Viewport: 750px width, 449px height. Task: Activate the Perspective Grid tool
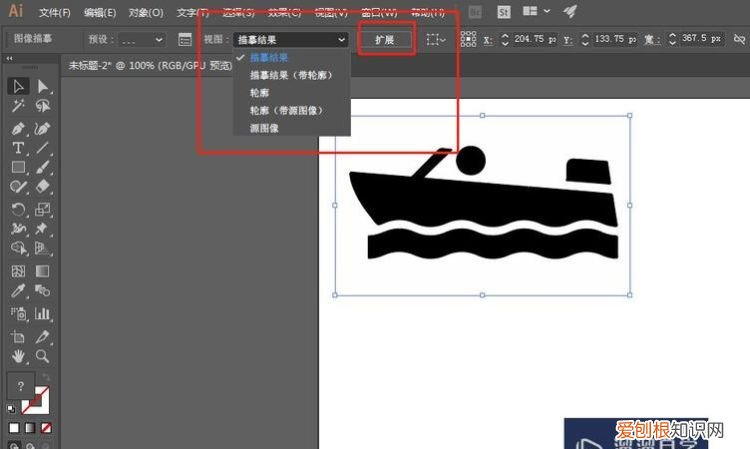(43, 248)
